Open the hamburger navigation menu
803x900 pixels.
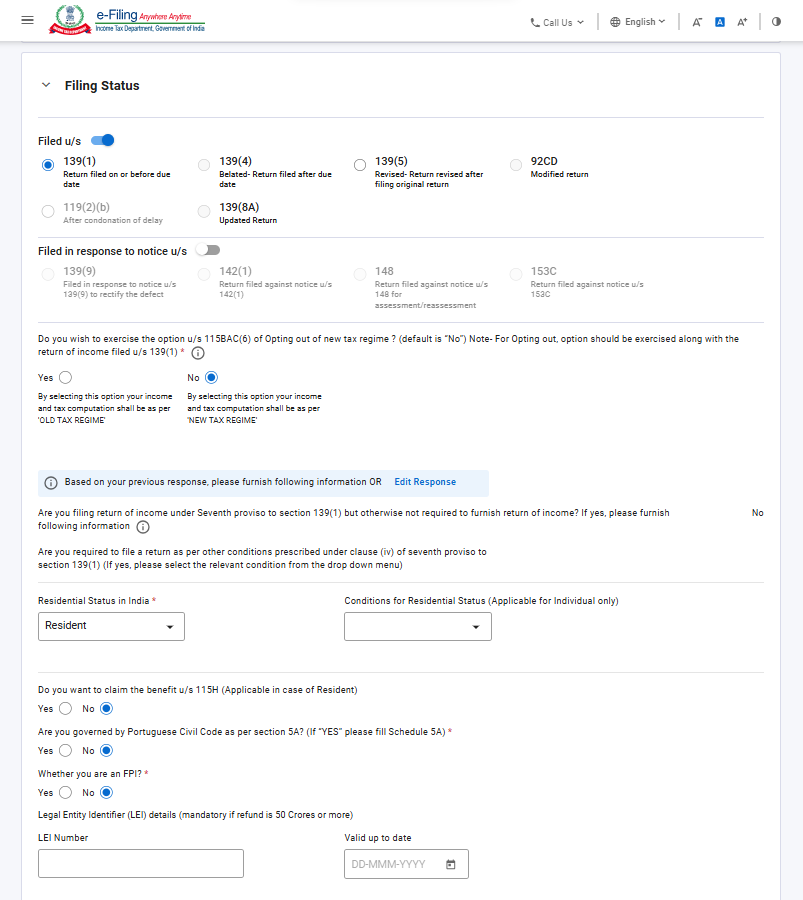27,21
